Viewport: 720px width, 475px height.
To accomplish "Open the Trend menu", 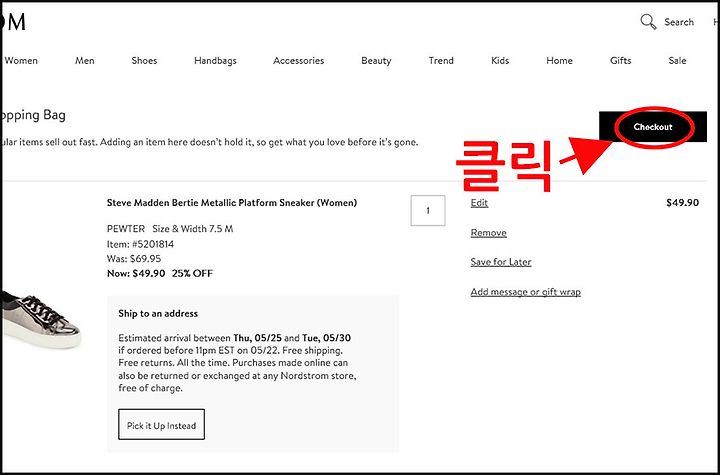I will pos(441,61).
